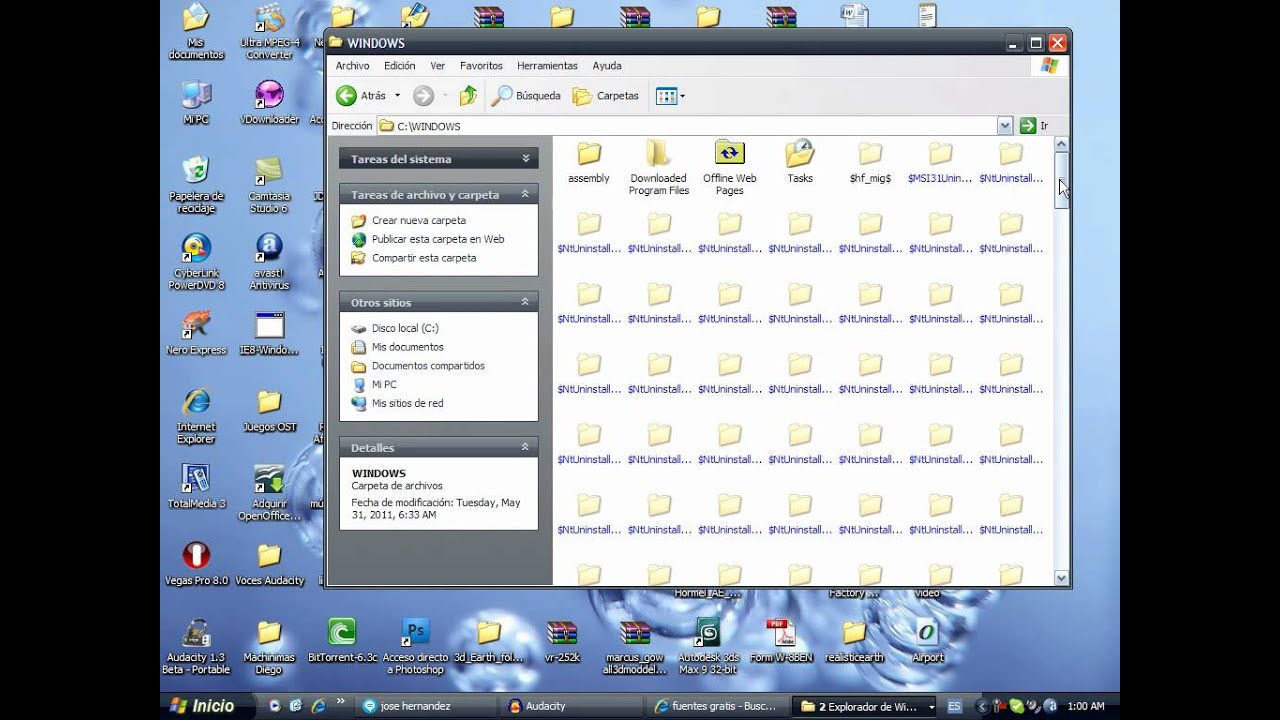1280x720 pixels.
Task: Open Acceso directo a Photoshop shortcut
Action: pyautogui.click(x=415, y=646)
